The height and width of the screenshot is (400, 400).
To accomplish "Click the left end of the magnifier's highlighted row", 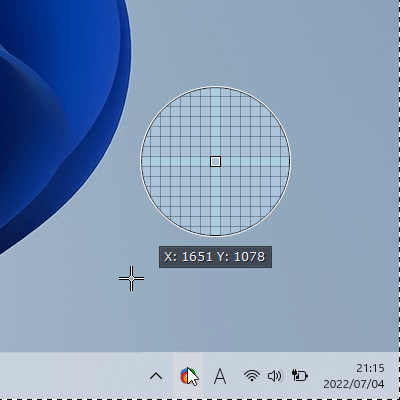I will click(147, 162).
